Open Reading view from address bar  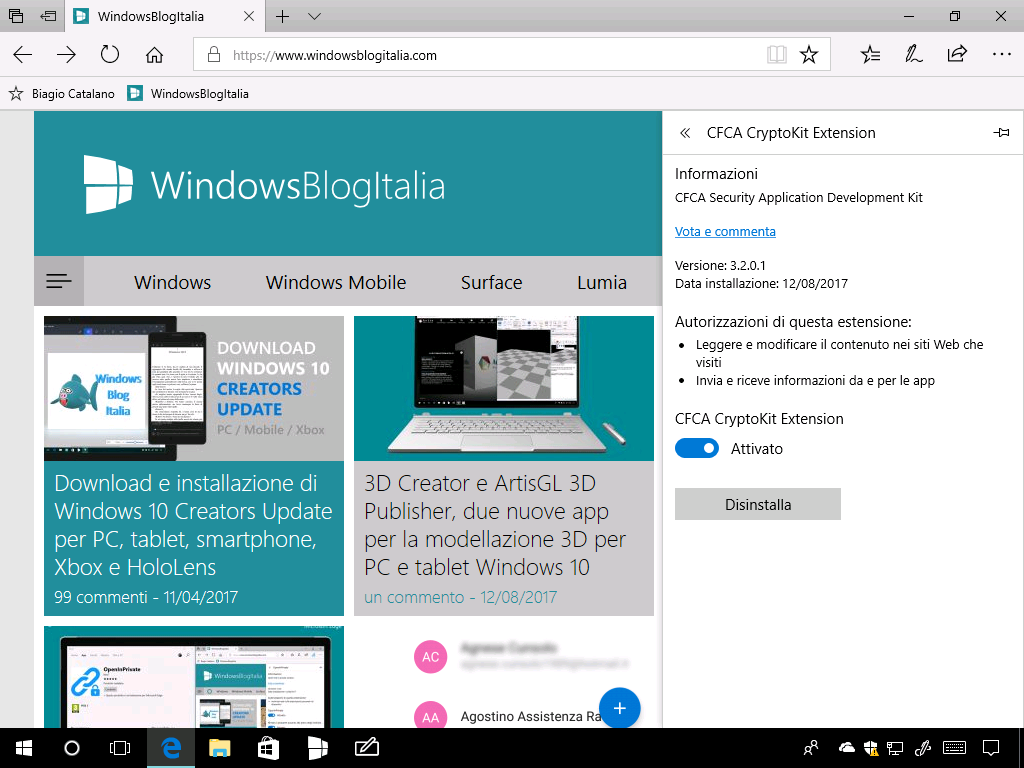pyautogui.click(x=776, y=55)
